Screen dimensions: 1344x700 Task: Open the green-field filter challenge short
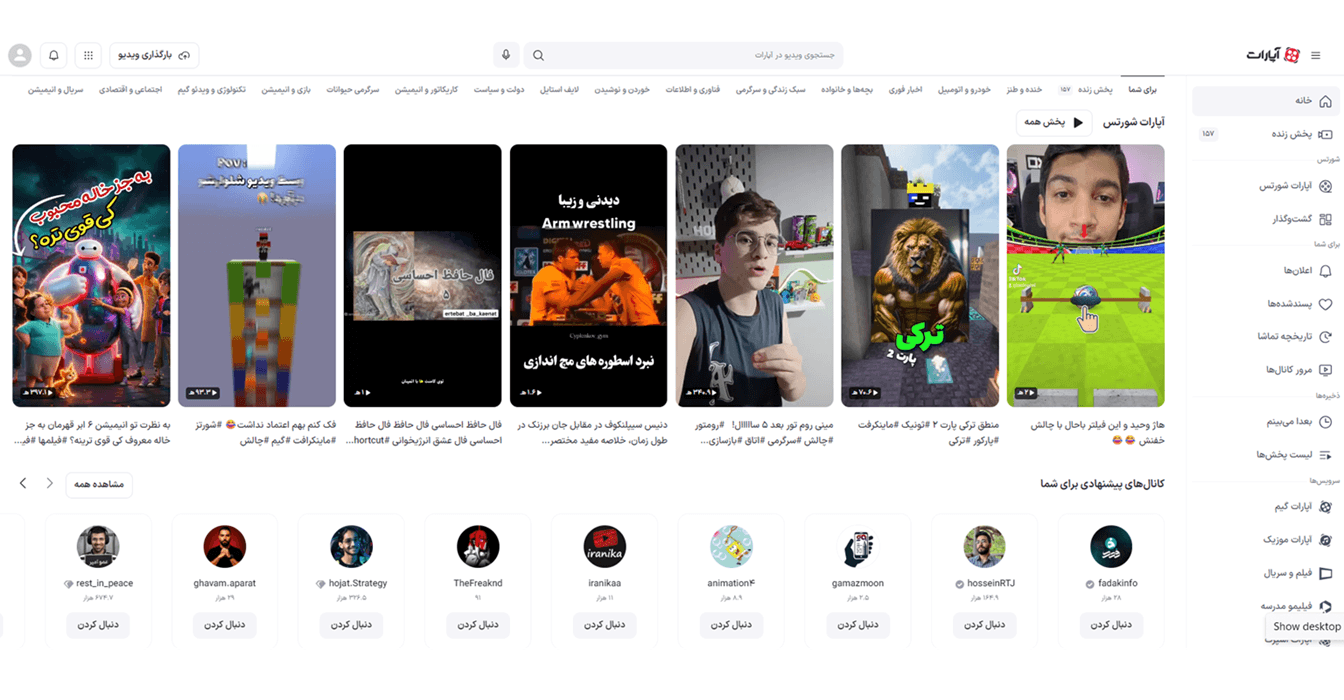(x=1086, y=276)
